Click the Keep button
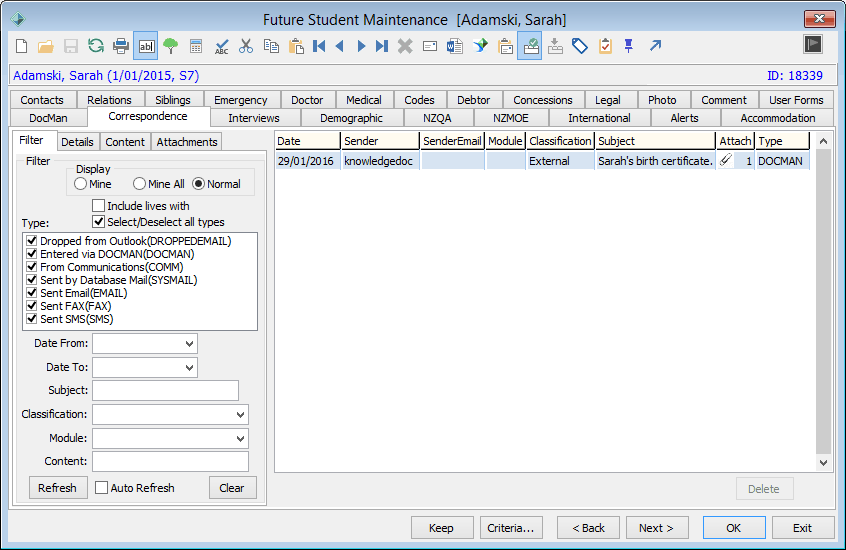Image resolution: width=846 pixels, height=550 pixels. point(441,528)
